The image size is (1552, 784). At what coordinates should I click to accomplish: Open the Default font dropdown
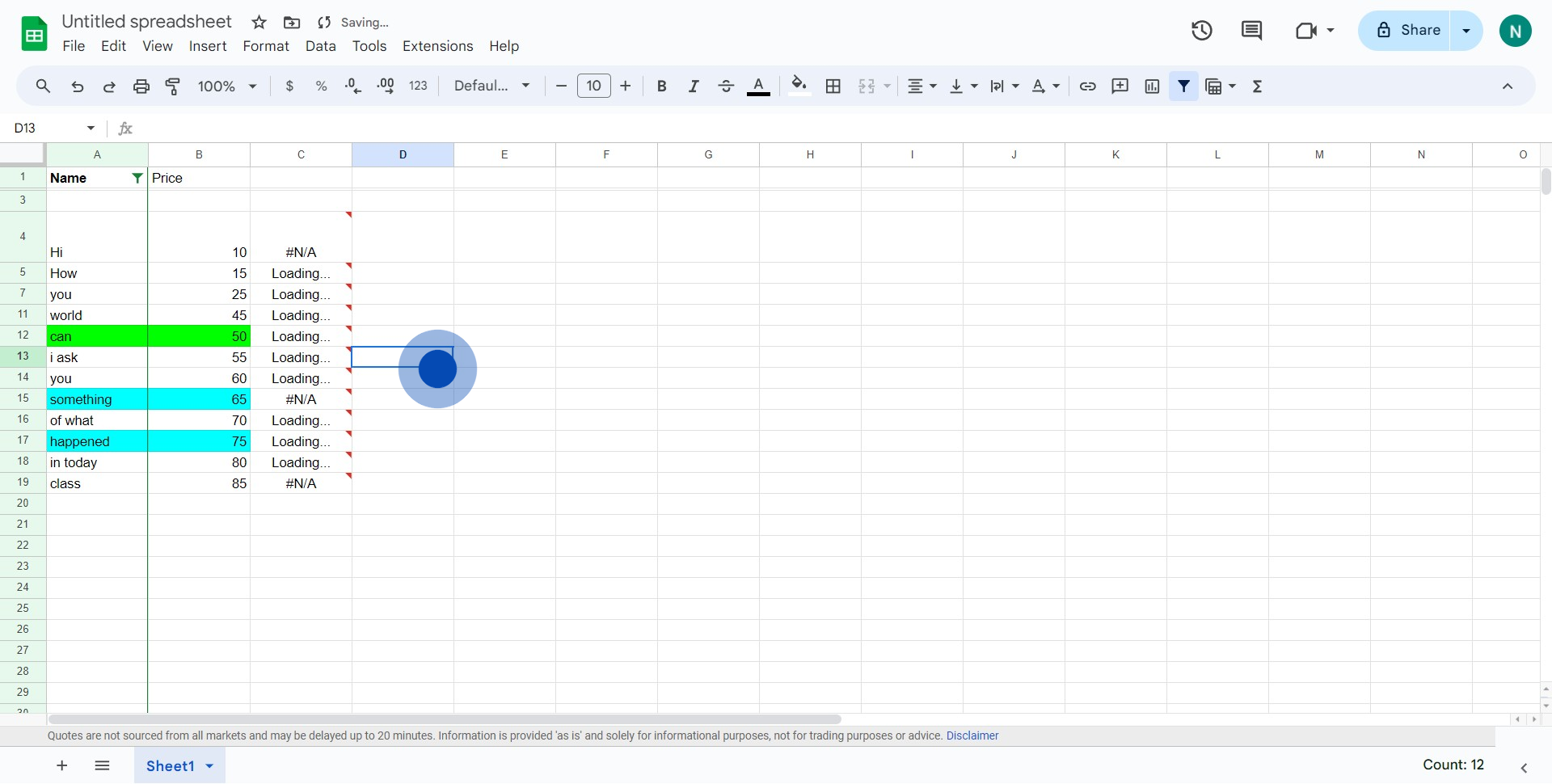pyautogui.click(x=491, y=86)
